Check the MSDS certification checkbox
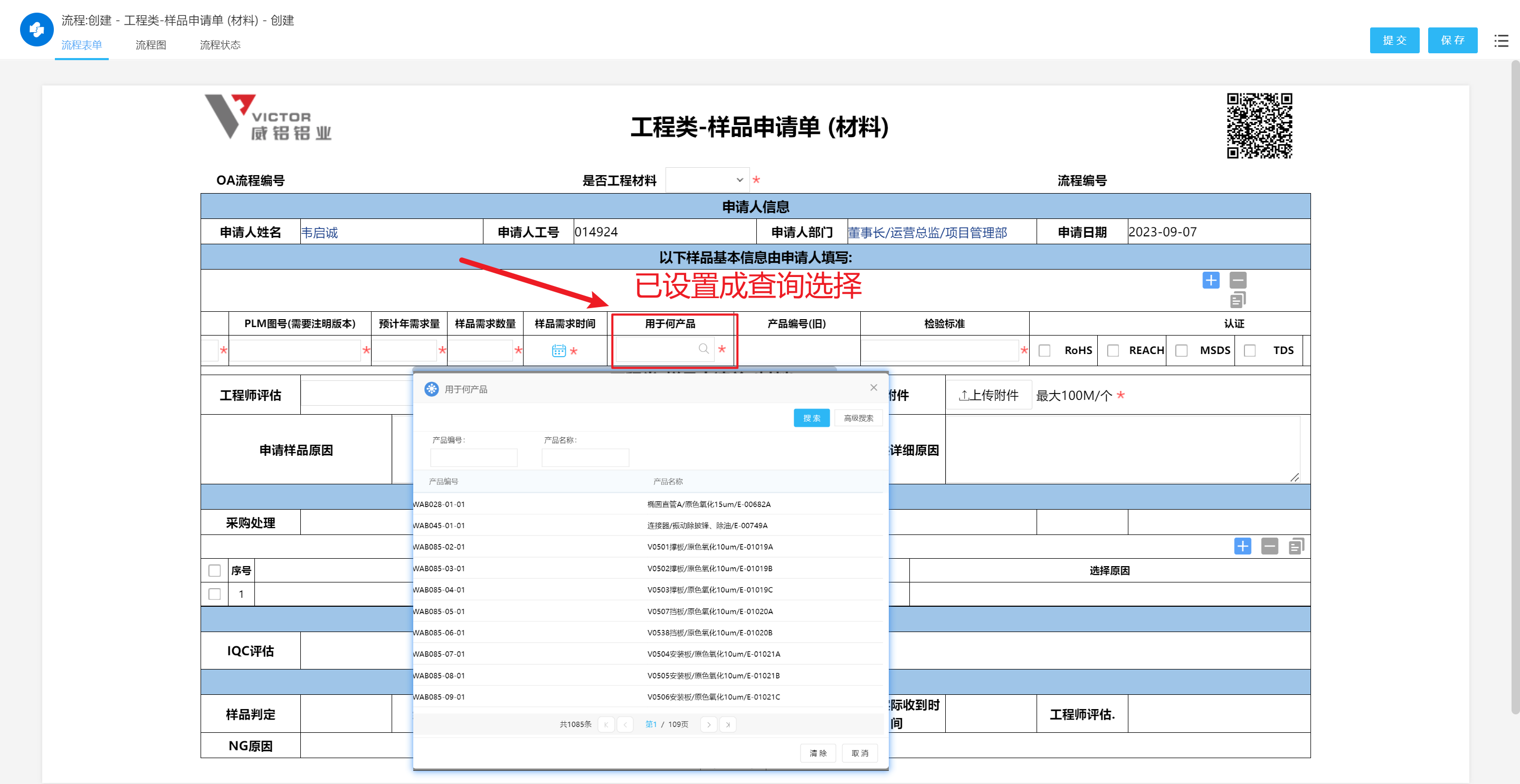This screenshot has height=784, width=1520. pos(1181,350)
